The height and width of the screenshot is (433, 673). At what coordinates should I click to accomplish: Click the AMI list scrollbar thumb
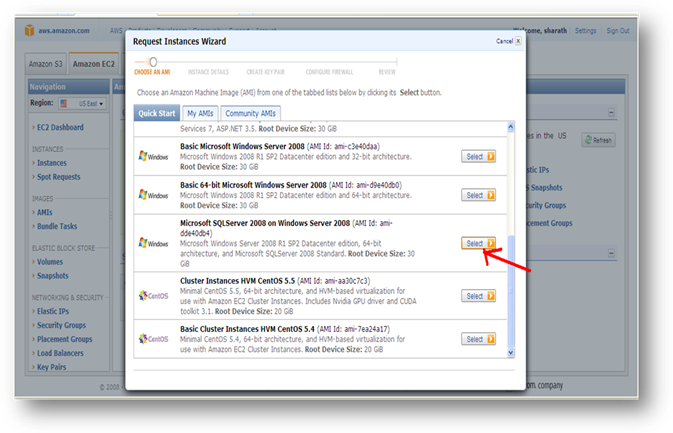pyautogui.click(x=510, y=291)
